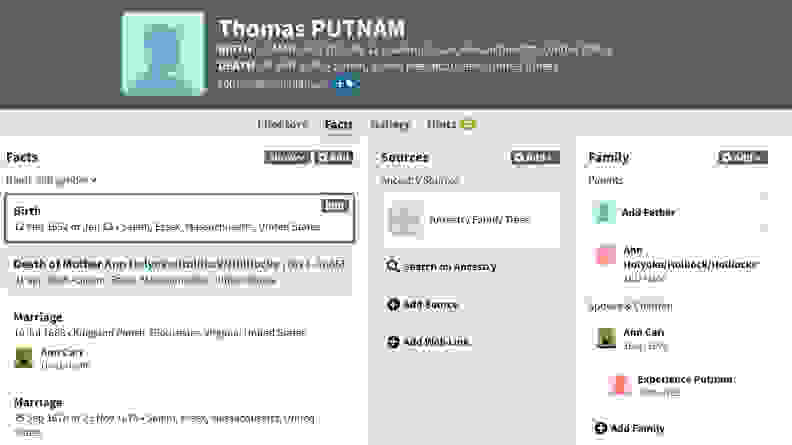This screenshot has height=445, width=792.
Task: Click the Add Source plus icon
Action: click(393, 305)
